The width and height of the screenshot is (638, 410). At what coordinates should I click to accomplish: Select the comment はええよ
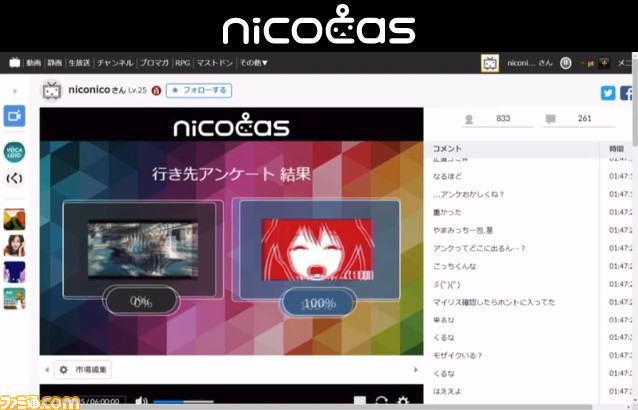447,391
